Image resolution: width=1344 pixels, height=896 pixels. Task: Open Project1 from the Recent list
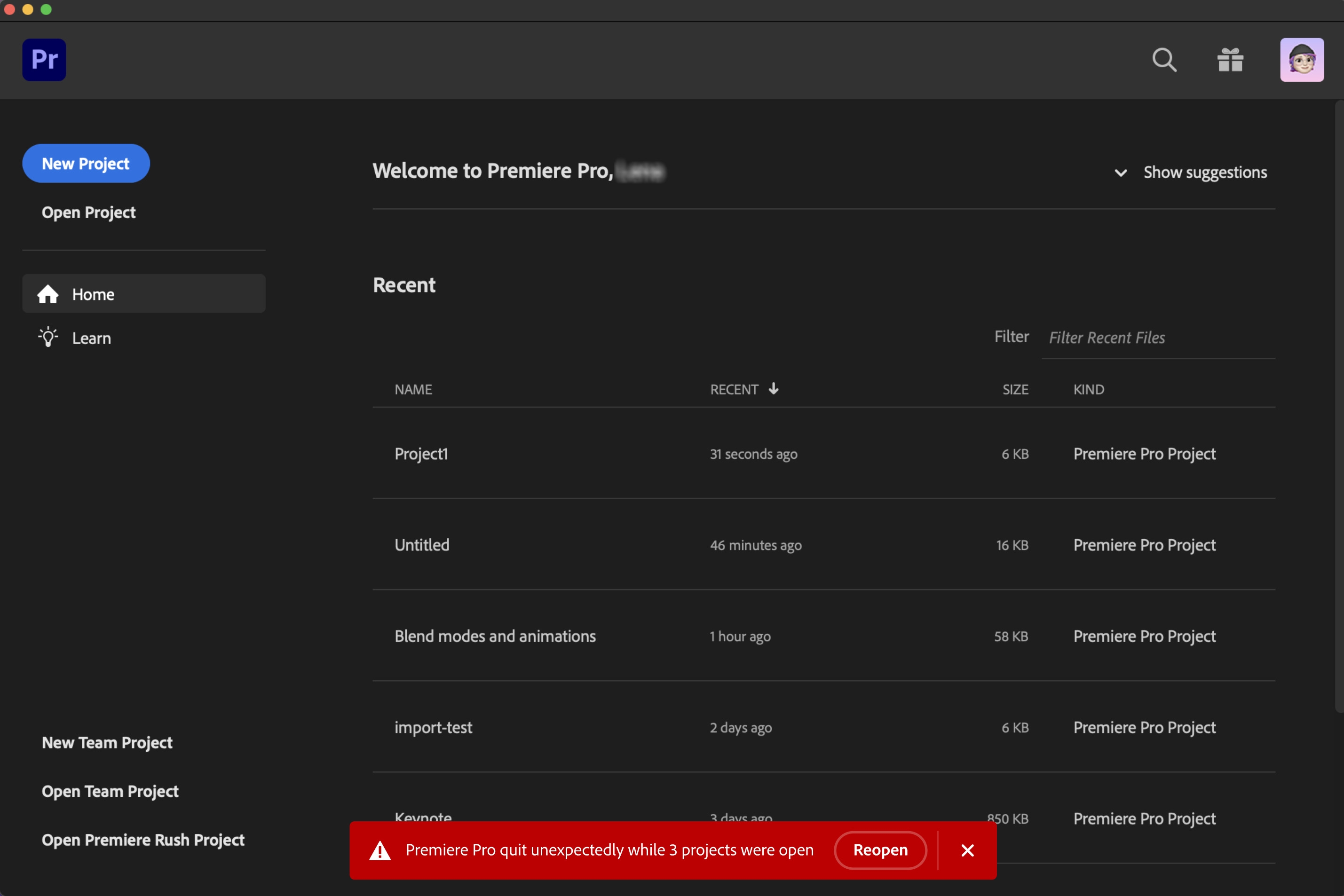(421, 454)
